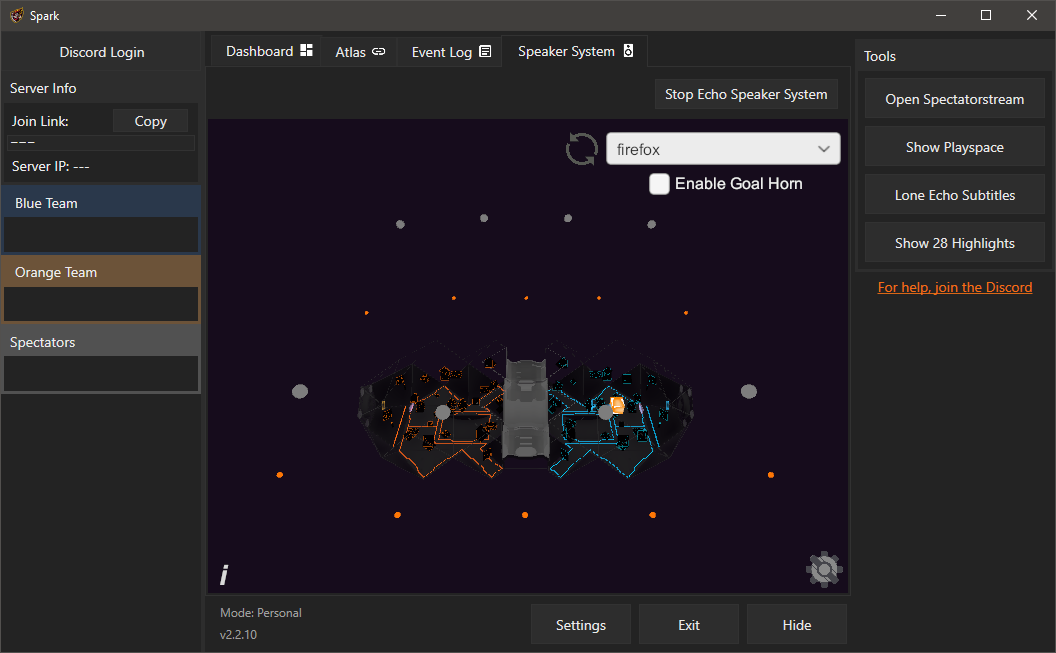Click the join link text field

point(101,143)
